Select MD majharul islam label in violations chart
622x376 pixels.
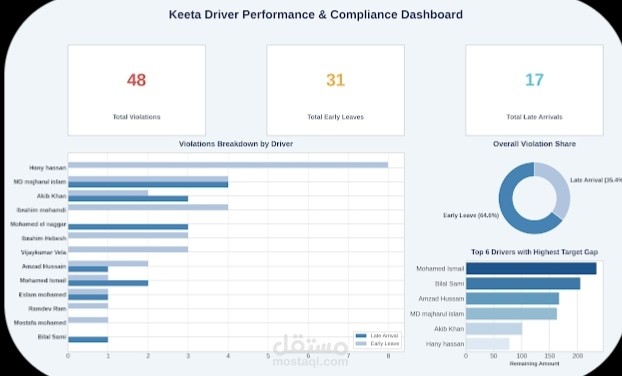pos(40,182)
